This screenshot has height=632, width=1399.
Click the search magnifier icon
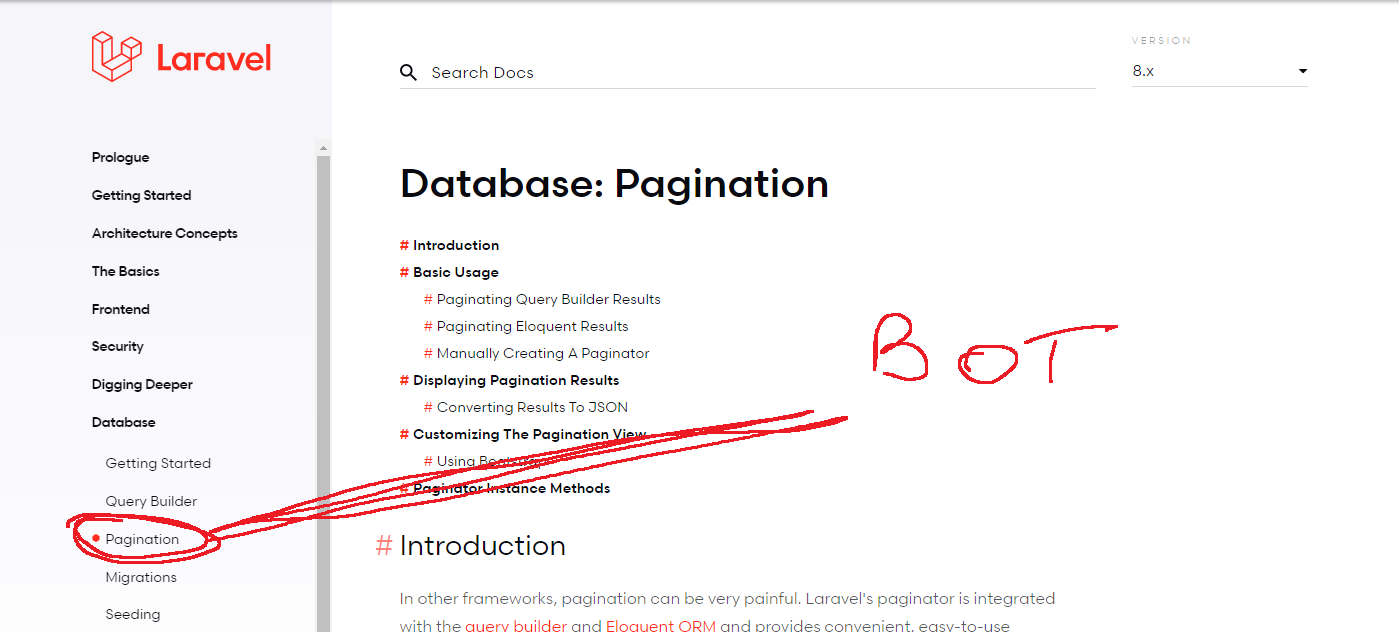pyautogui.click(x=408, y=72)
